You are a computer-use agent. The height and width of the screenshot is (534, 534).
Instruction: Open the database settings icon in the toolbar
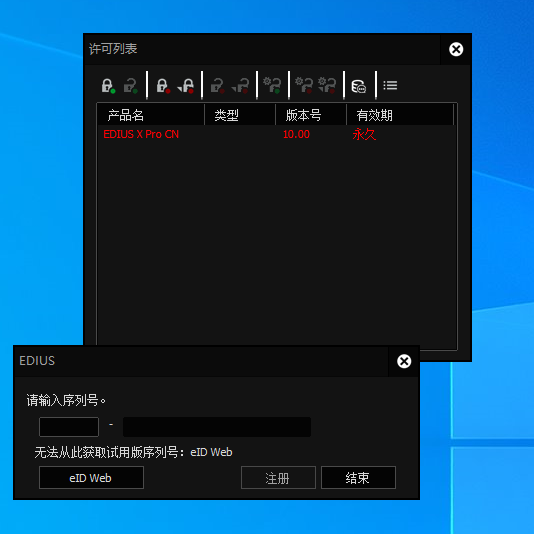tap(359, 86)
